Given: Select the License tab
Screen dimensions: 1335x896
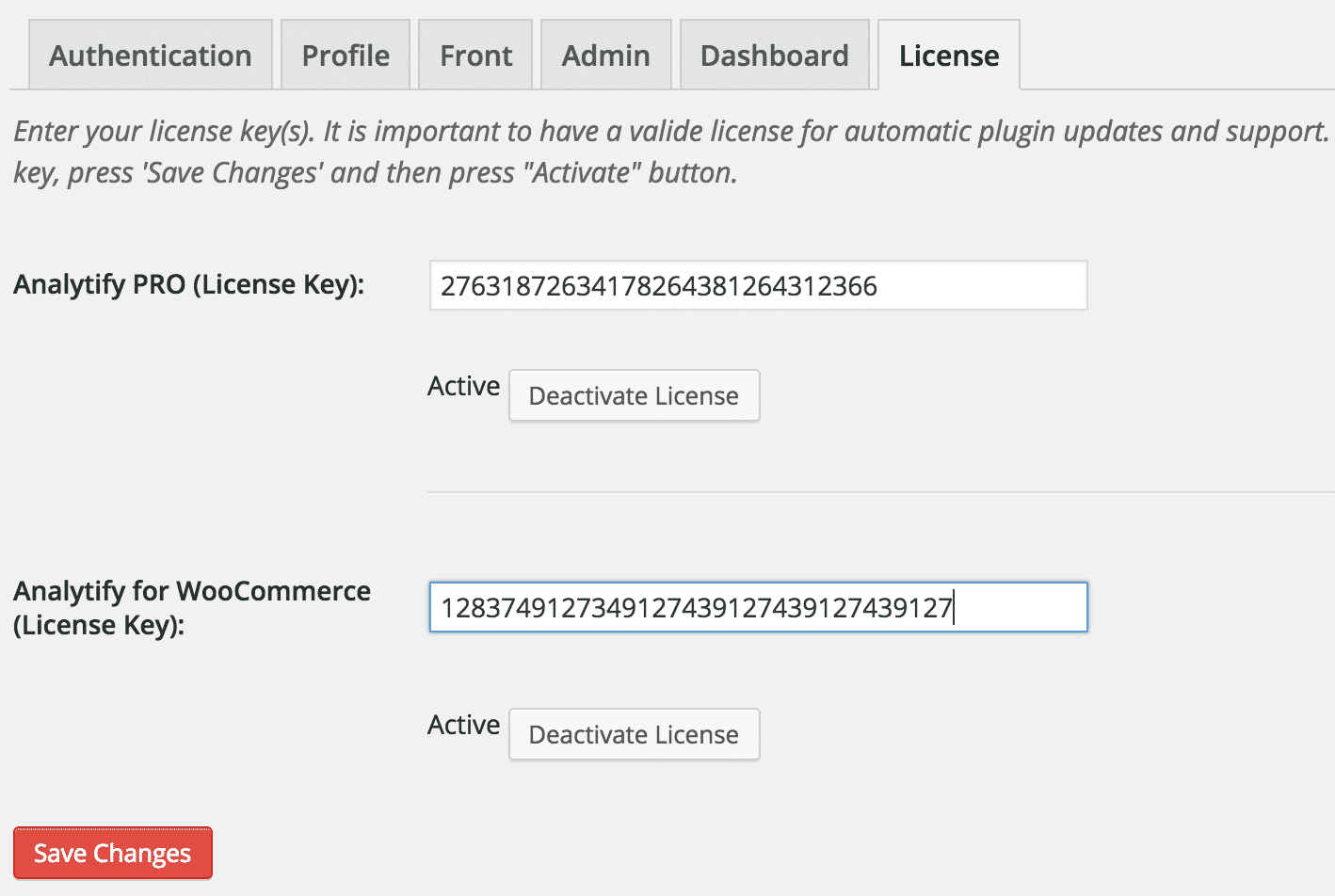Looking at the screenshot, I should tap(949, 56).
